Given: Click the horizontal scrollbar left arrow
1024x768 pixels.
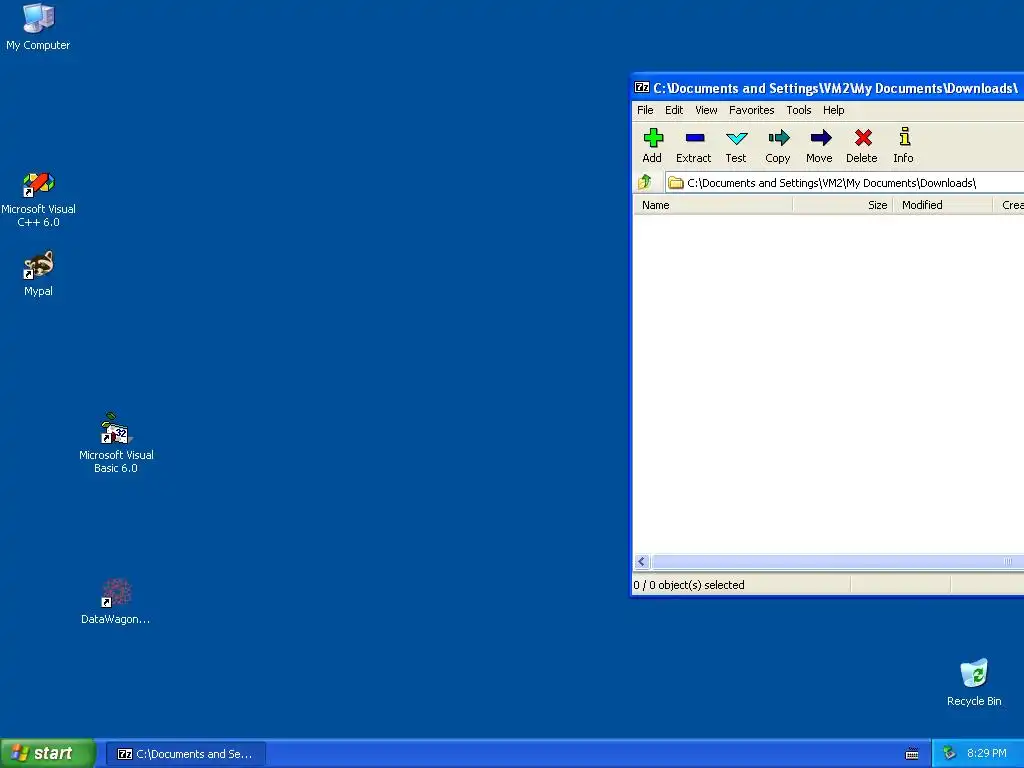Looking at the screenshot, I should (x=642, y=562).
